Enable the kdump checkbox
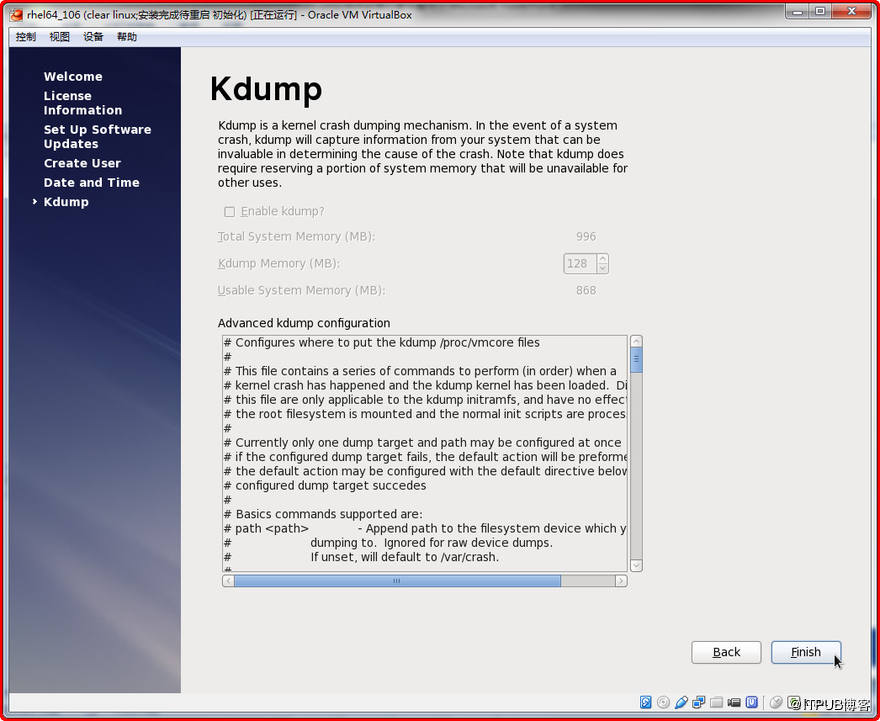Image resolution: width=880 pixels, height=721 pixels. click(230, 211)
